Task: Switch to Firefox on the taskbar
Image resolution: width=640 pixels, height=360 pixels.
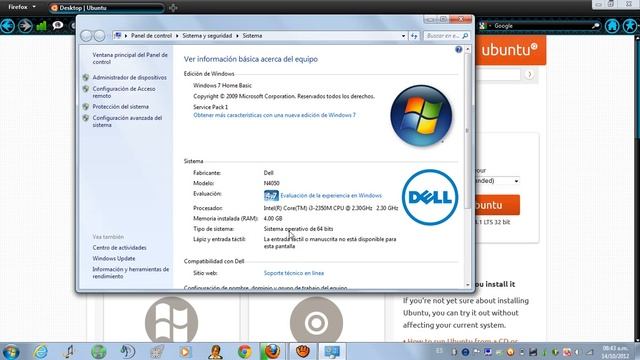Action: [x=272, y=351]
